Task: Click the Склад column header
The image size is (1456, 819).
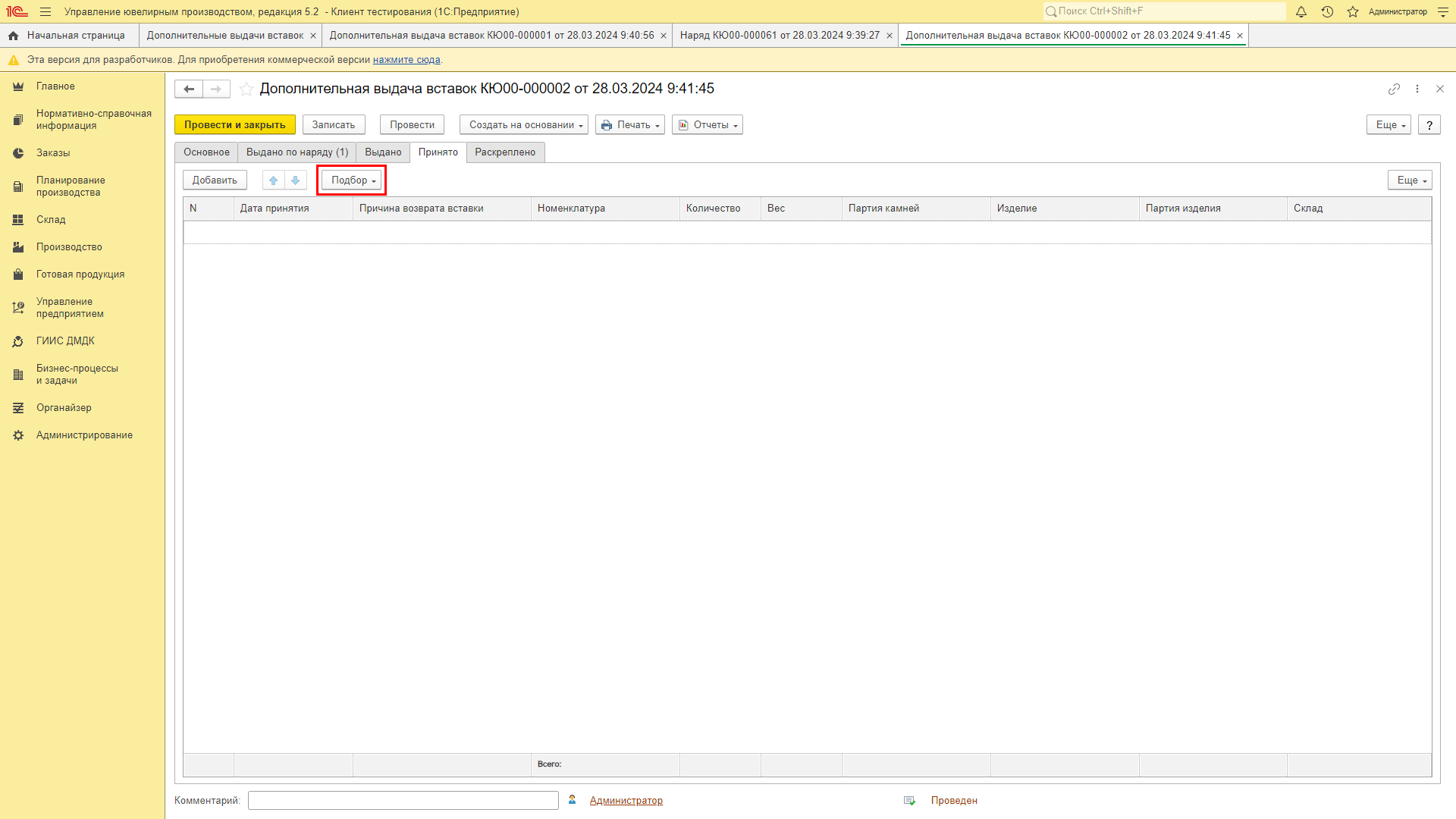Action: (1359, 209)
